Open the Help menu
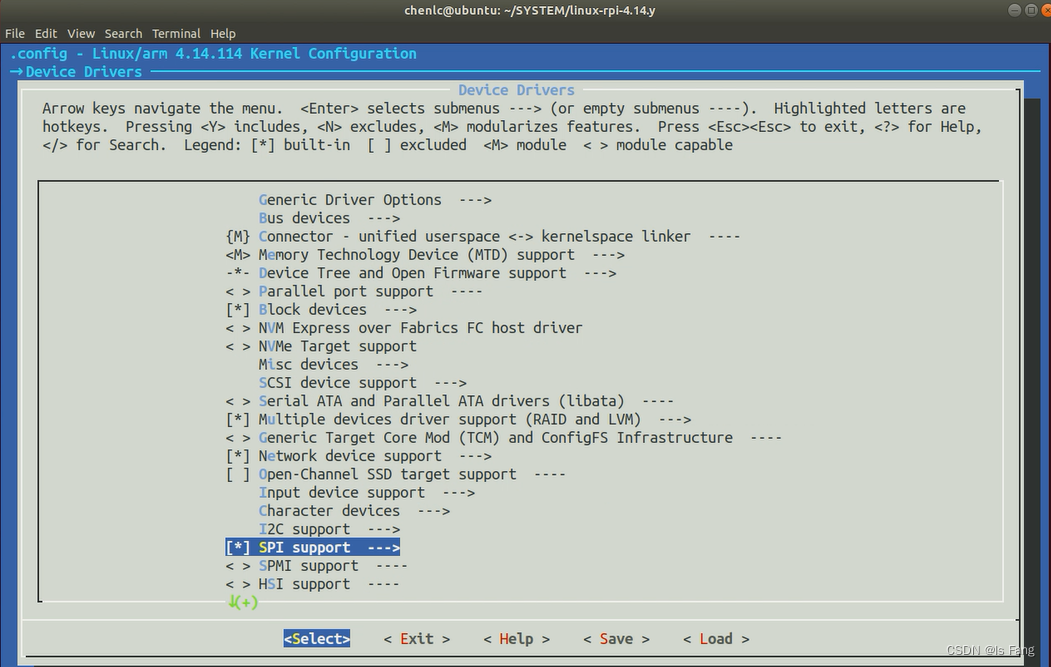This screenshot has width=1051, height=667. point(223,34)
